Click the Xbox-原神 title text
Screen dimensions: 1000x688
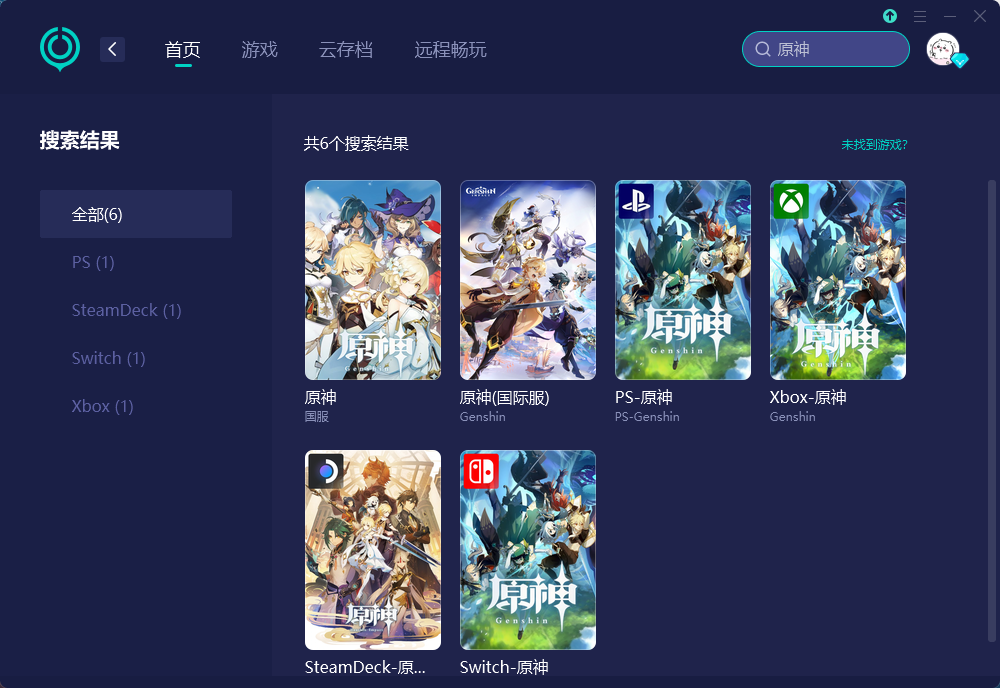point(808,397)
